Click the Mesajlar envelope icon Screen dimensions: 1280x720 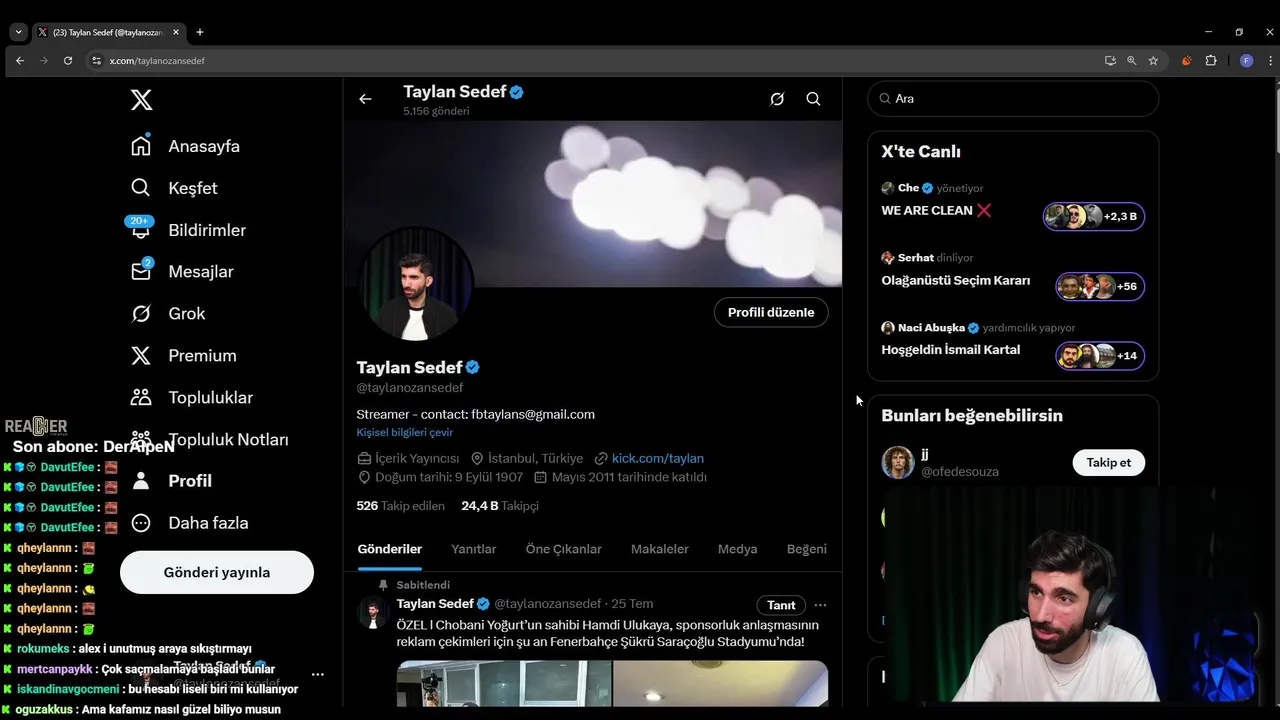pyautogui.click(x=141, y=272)
